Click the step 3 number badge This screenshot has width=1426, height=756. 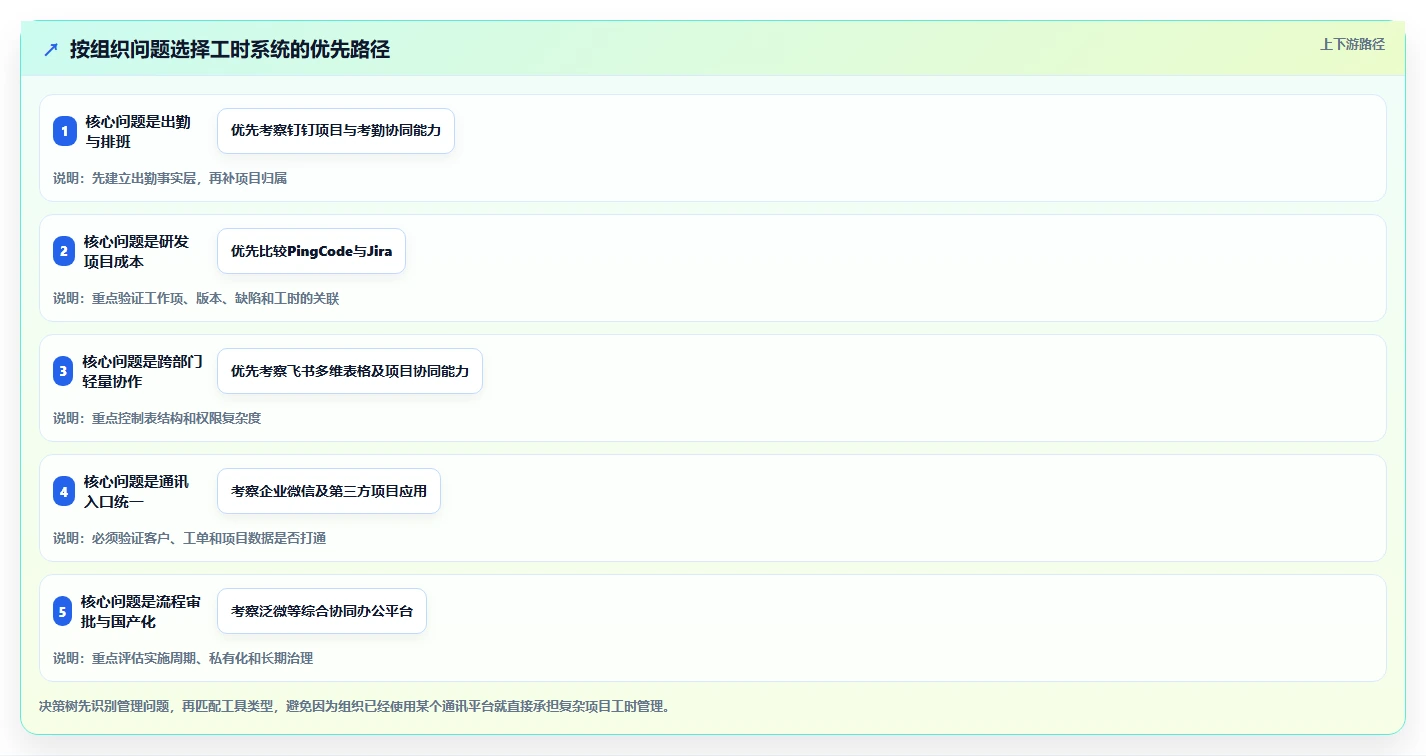64,371
